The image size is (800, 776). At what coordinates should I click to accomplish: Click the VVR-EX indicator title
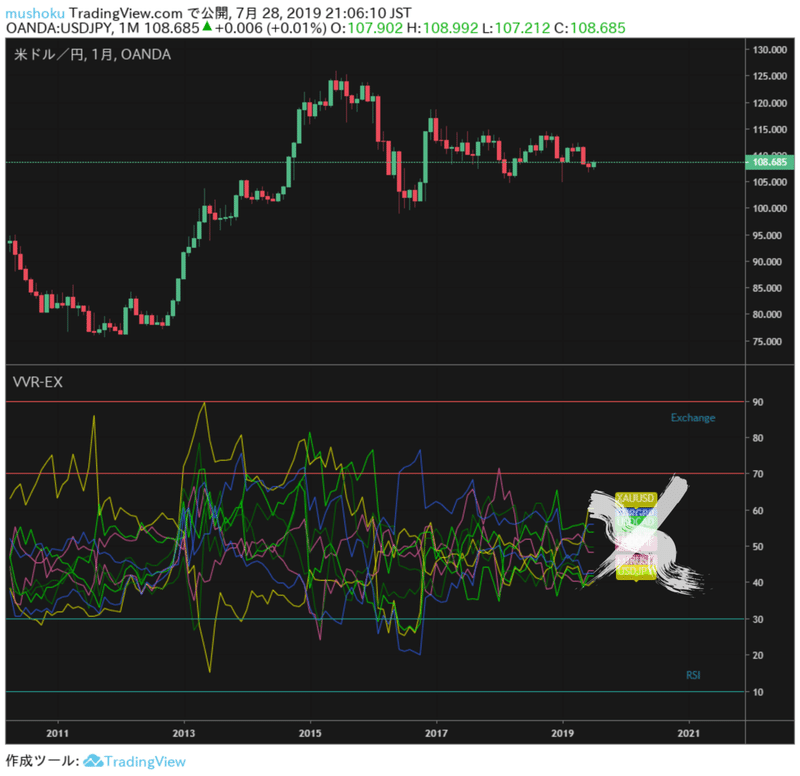point(37,382)
